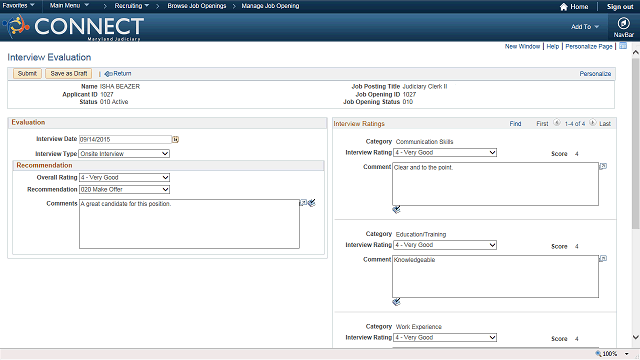Show next Interview Ratings rows arrow

[x=593, y=123]
